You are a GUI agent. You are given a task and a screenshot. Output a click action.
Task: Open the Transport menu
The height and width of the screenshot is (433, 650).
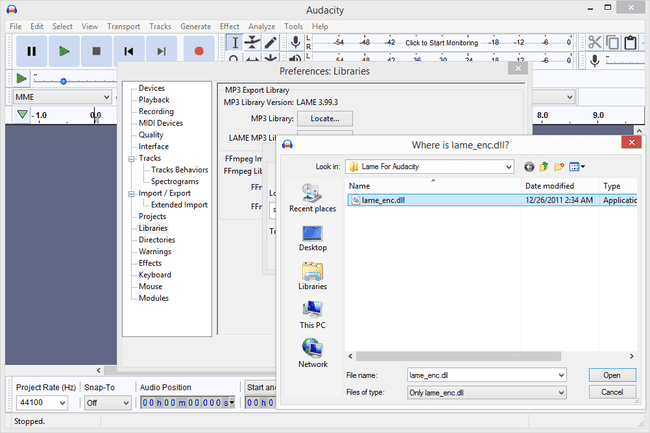coord(123,26)
